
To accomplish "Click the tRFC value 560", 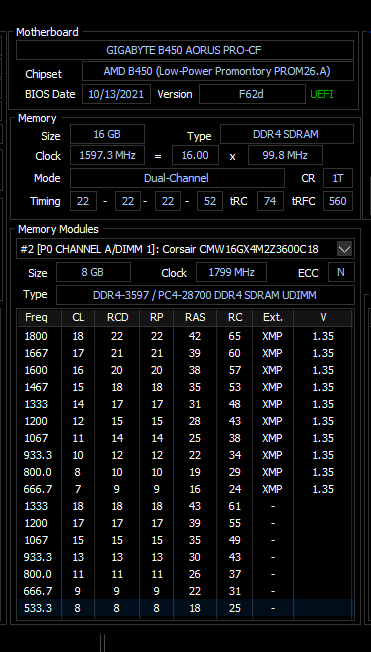I will pos(338,201).
